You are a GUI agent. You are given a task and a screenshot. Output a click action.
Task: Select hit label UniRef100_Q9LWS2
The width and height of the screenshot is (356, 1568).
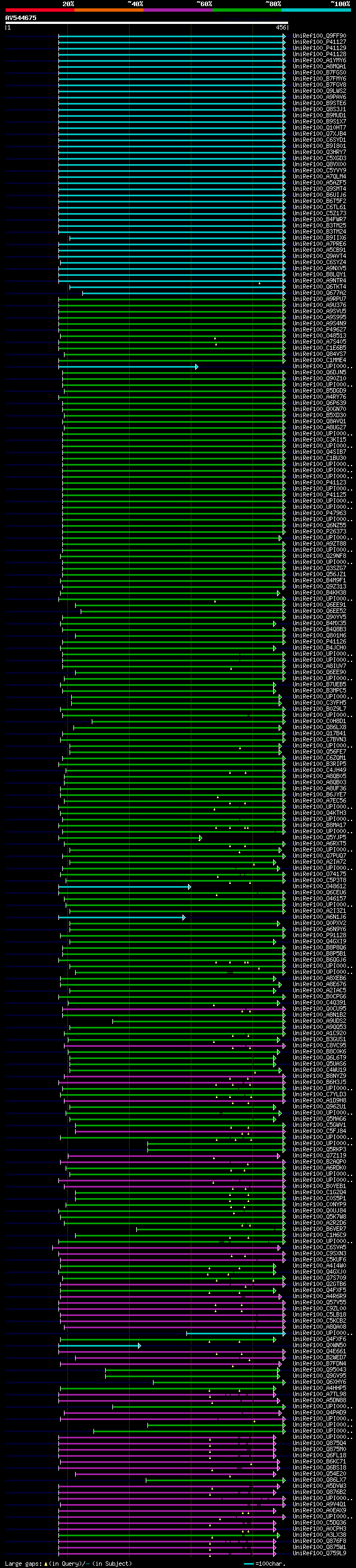pos(319,91)
